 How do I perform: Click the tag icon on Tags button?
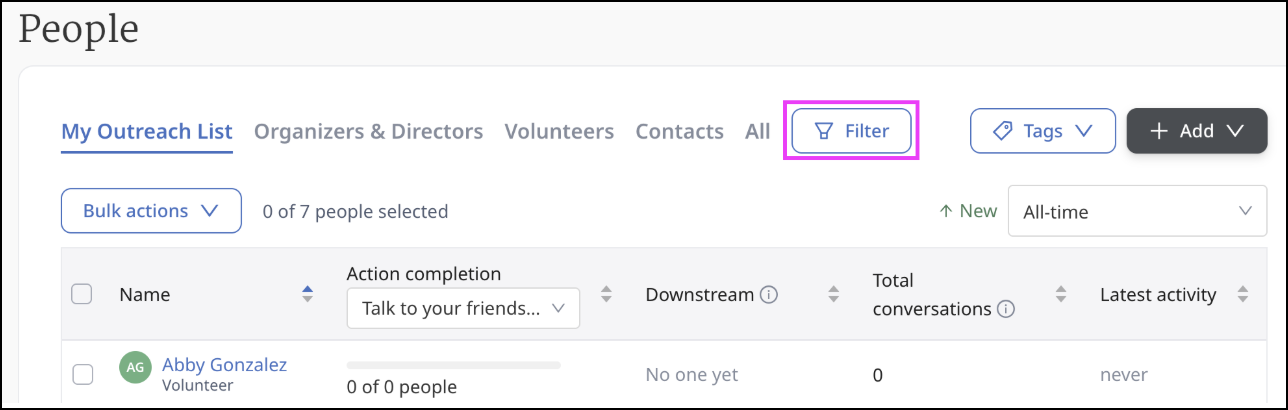pyautogui.click(x=1002, y=131)
